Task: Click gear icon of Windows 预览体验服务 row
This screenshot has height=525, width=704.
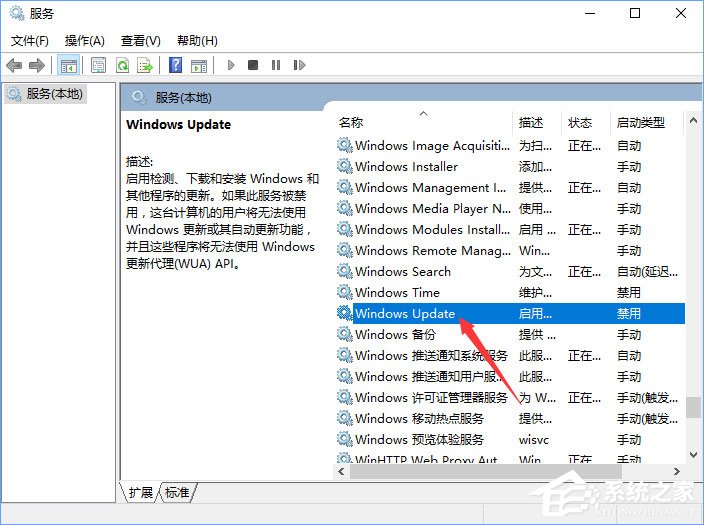Action: pos(344,439)
